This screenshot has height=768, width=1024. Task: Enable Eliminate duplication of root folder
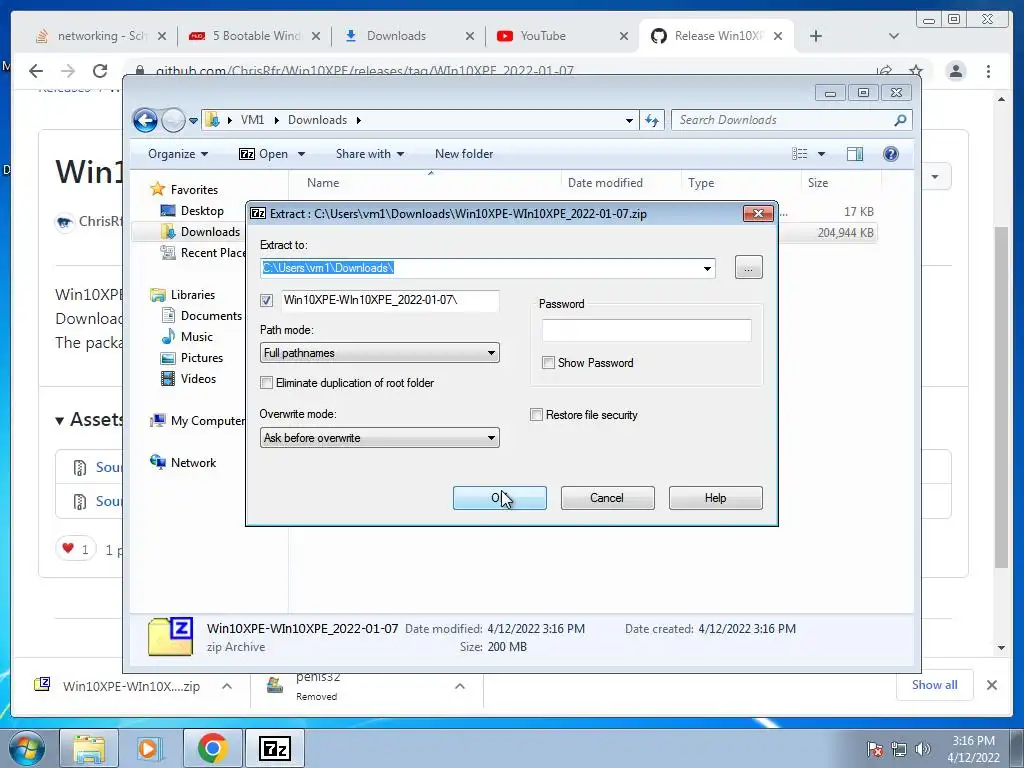[266, 383]
